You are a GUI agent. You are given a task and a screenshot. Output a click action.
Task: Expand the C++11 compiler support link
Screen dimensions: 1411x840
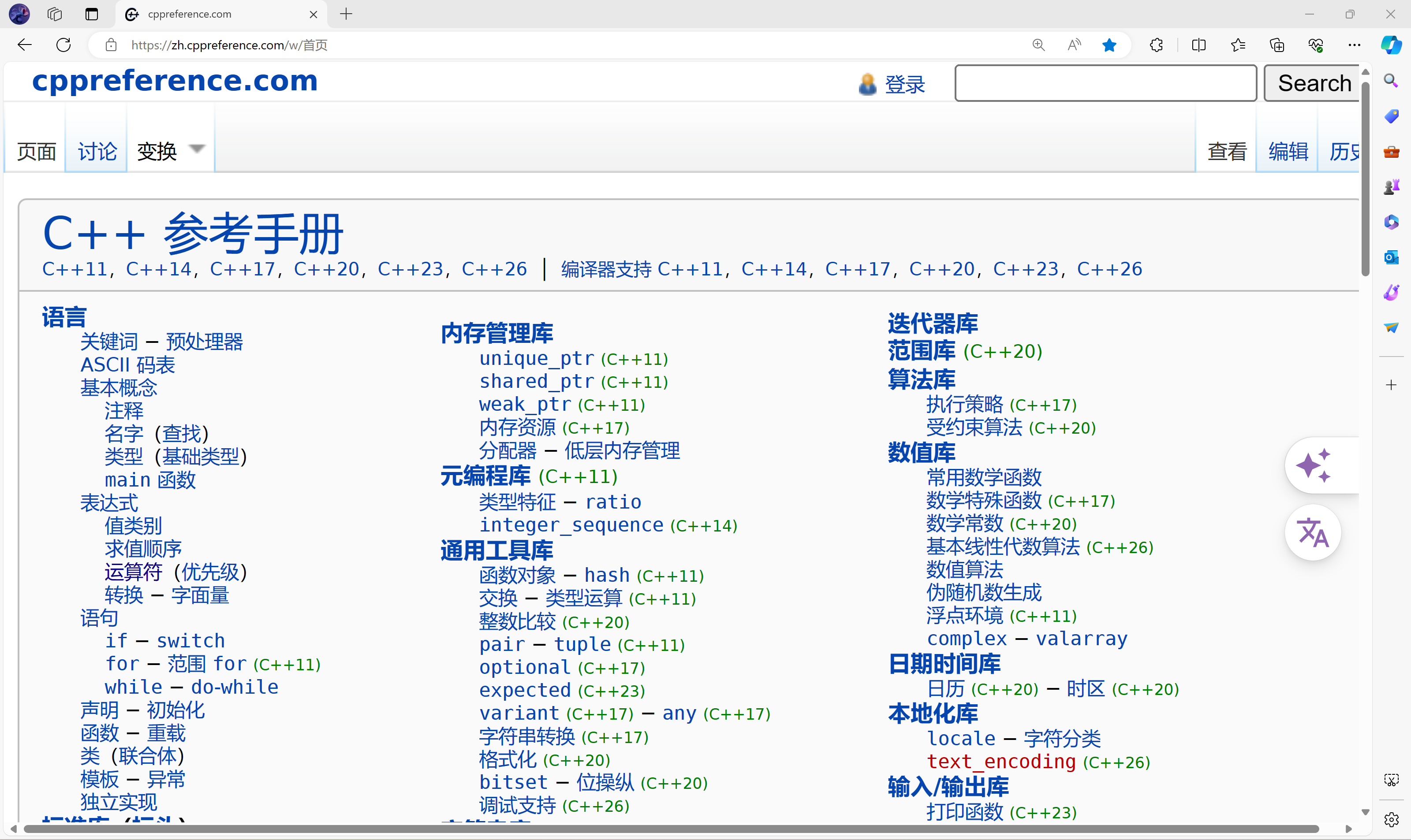coord(693,269)
